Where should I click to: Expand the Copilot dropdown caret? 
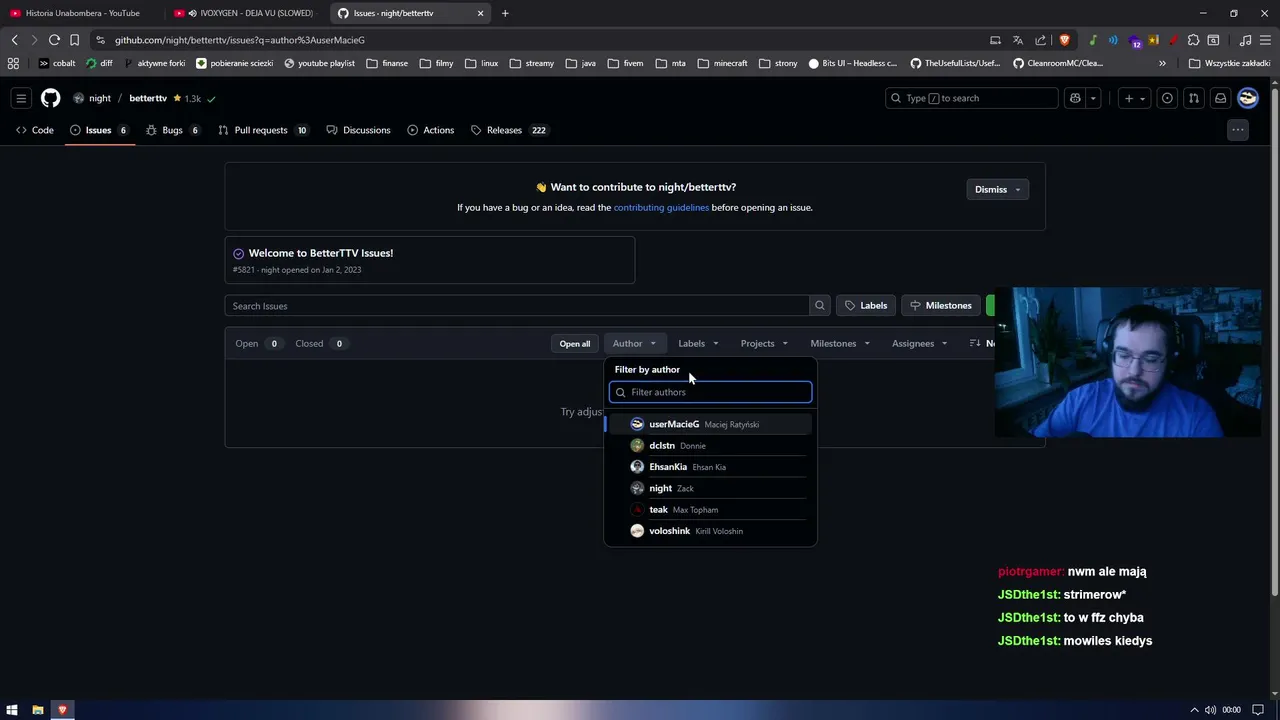1093,98
